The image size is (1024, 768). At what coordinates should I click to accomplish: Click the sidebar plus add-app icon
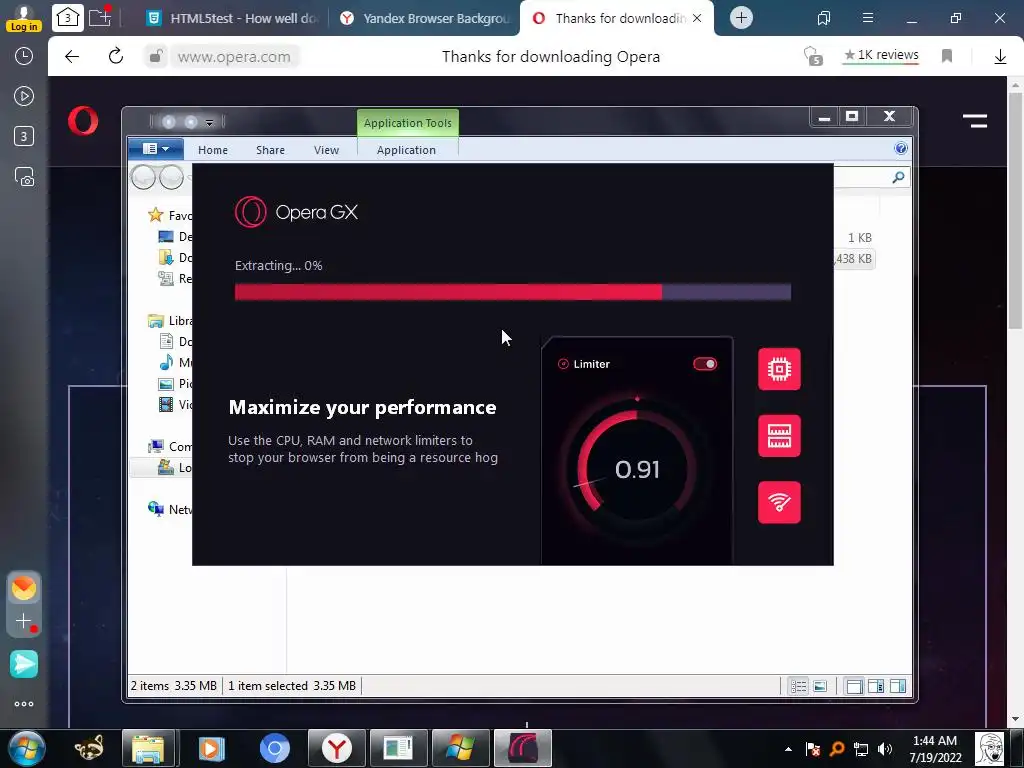(x=24, y=621)
